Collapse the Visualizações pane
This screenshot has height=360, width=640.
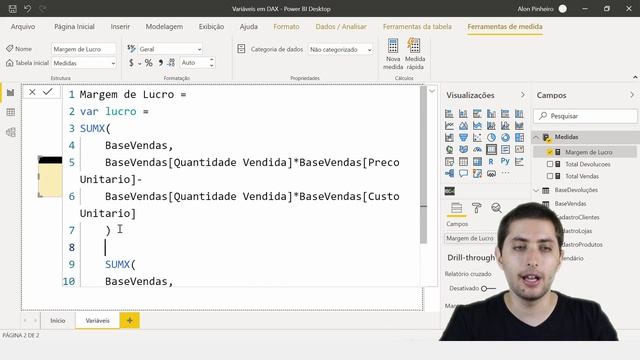click(522, 95)
